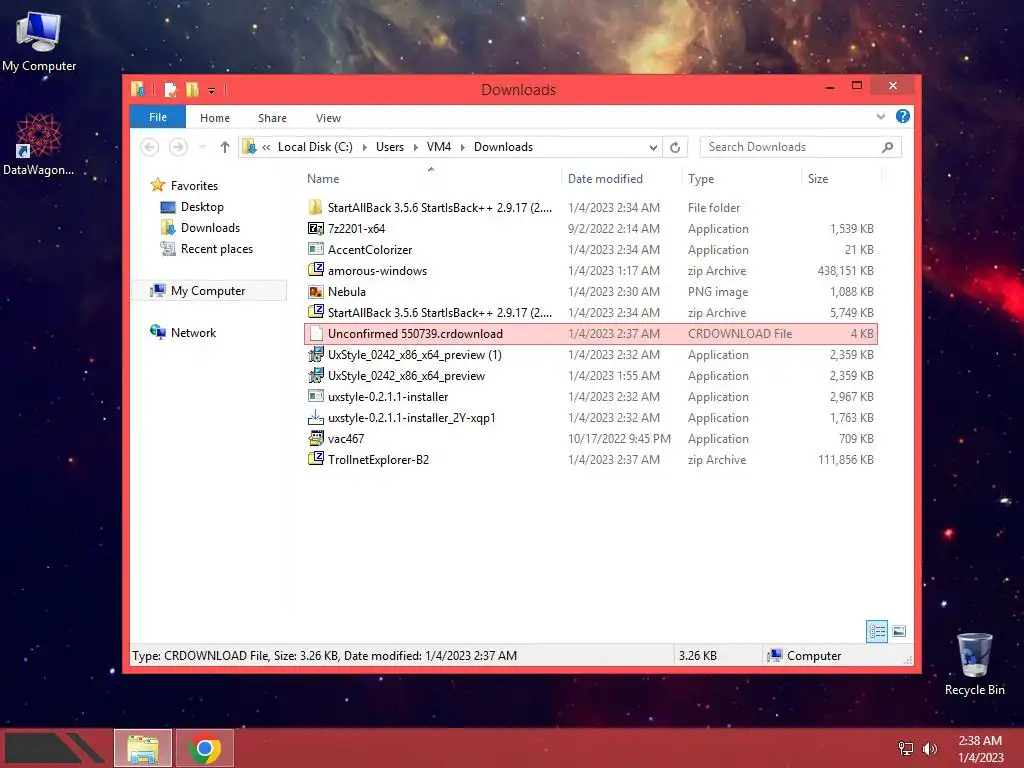
Task: Select the StartAllBack folder icon
Action: click(x=315, y=208)
